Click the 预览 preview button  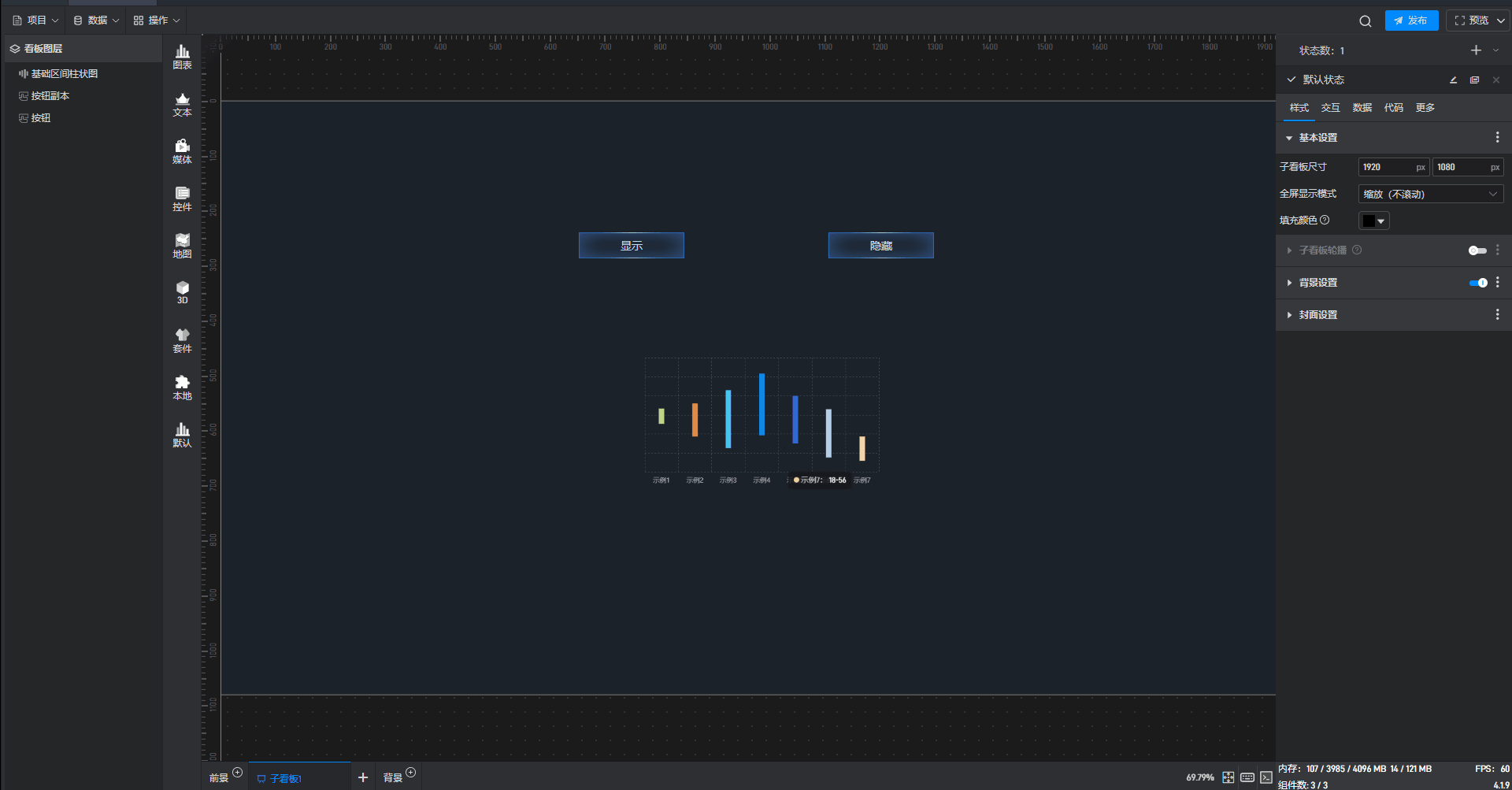[1471, 20]
